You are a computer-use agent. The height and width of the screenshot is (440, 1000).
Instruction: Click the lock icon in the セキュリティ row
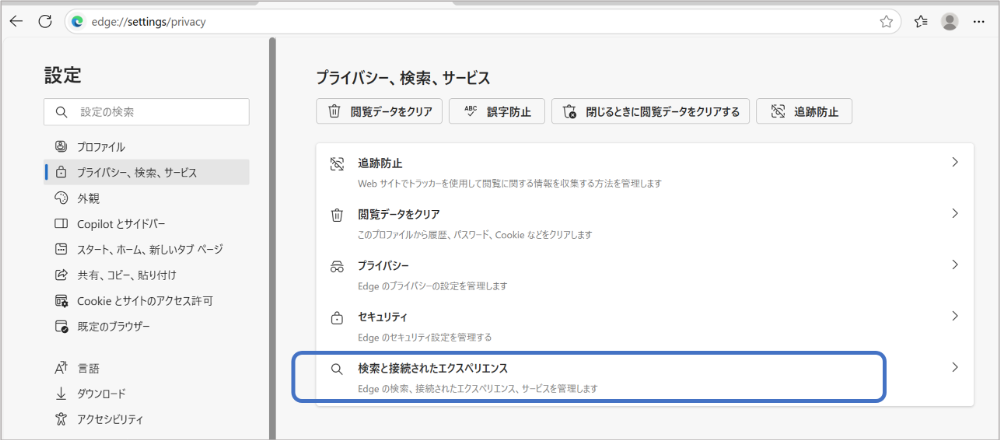[337, 318]
